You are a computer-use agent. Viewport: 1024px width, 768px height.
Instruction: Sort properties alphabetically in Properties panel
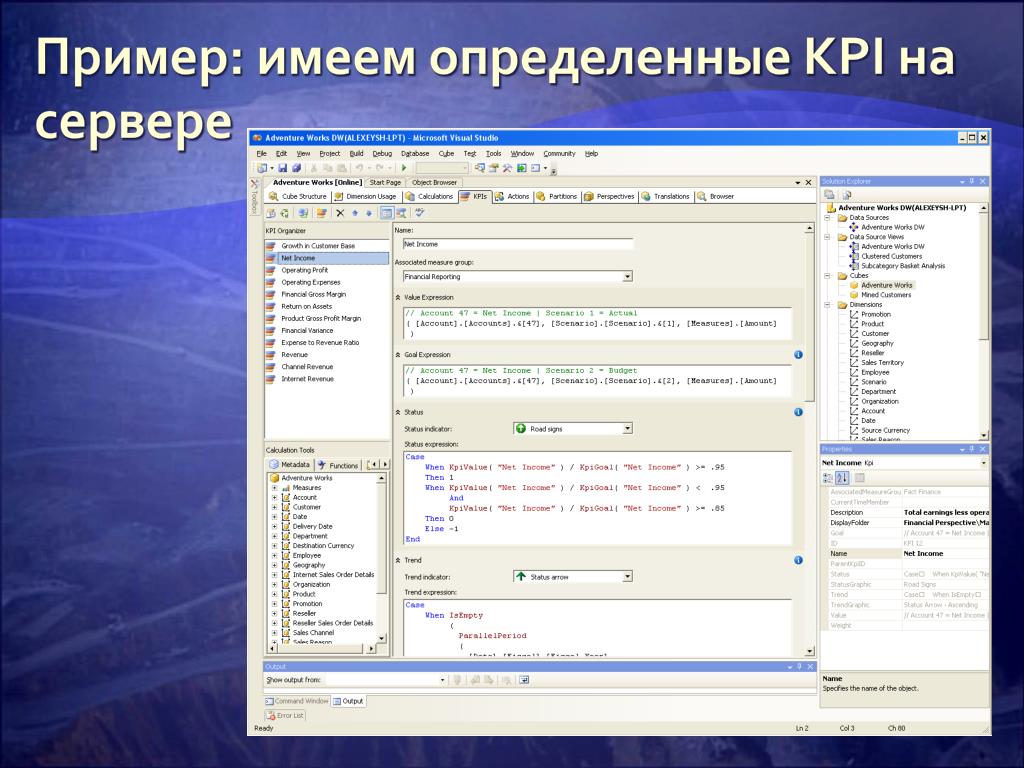pyautogui.click(x=842, y=478)
